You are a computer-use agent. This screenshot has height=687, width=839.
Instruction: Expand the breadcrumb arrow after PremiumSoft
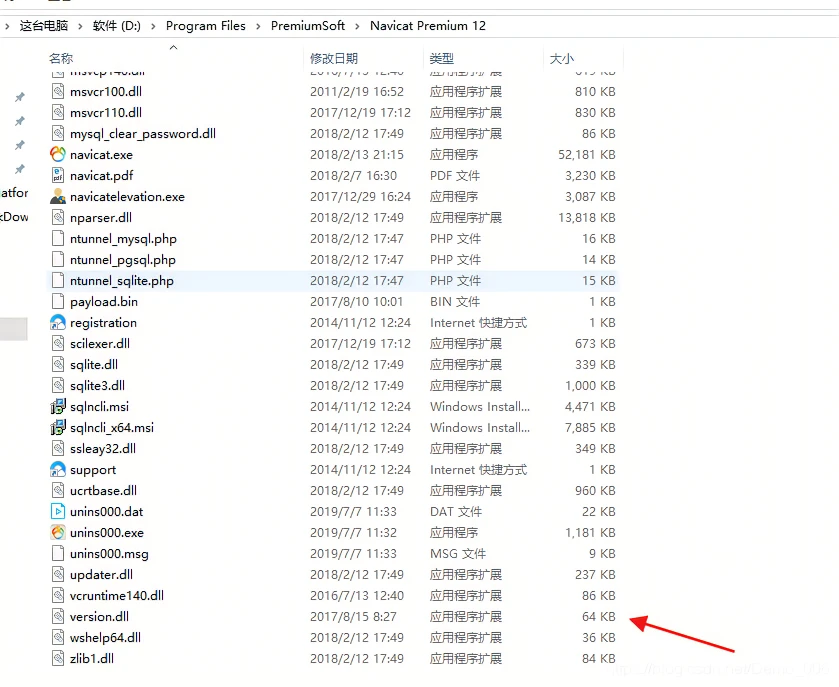[x=357, y=26]
